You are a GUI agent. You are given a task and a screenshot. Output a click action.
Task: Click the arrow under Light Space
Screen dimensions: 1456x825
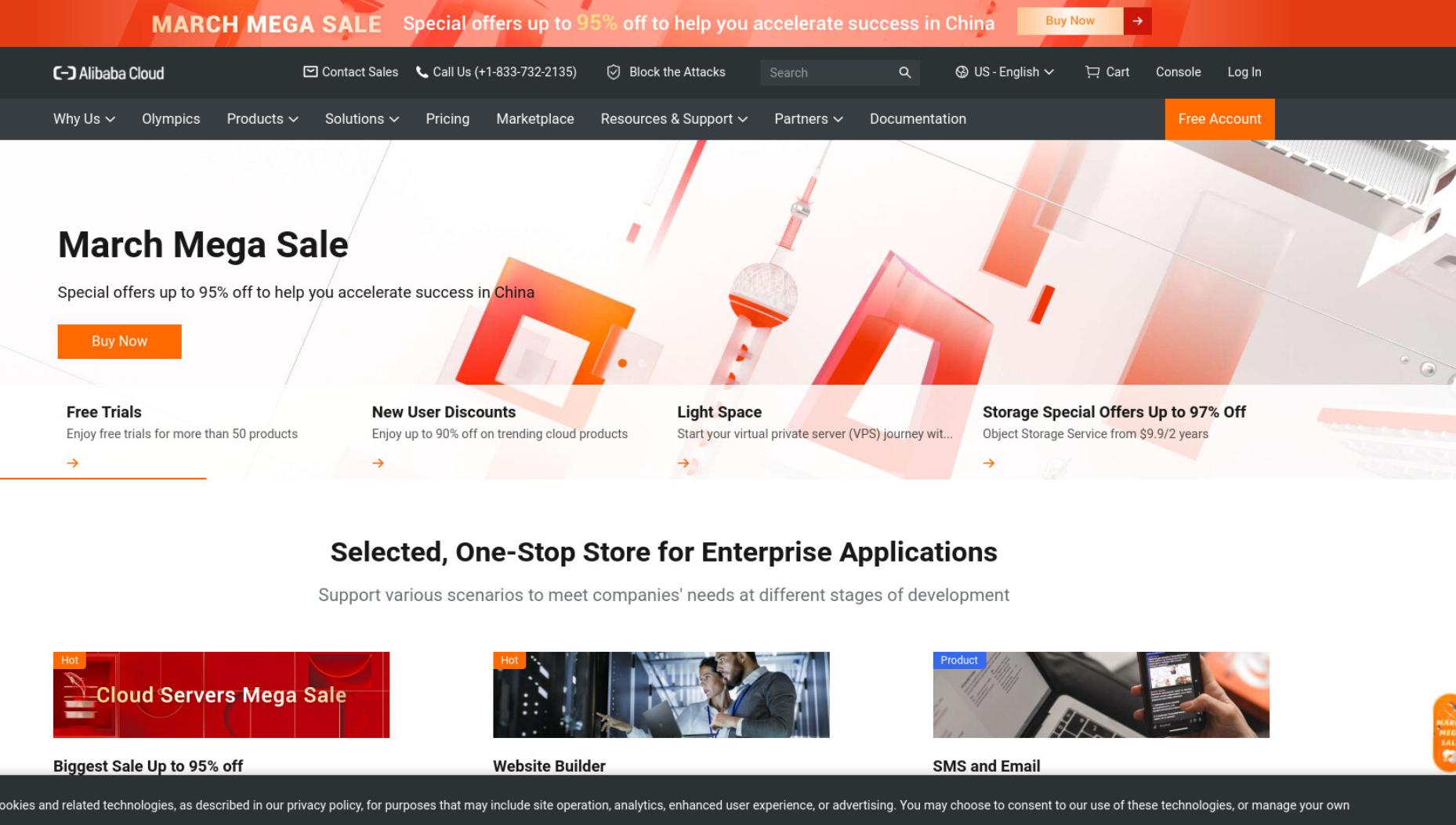(x=683, y=463)
